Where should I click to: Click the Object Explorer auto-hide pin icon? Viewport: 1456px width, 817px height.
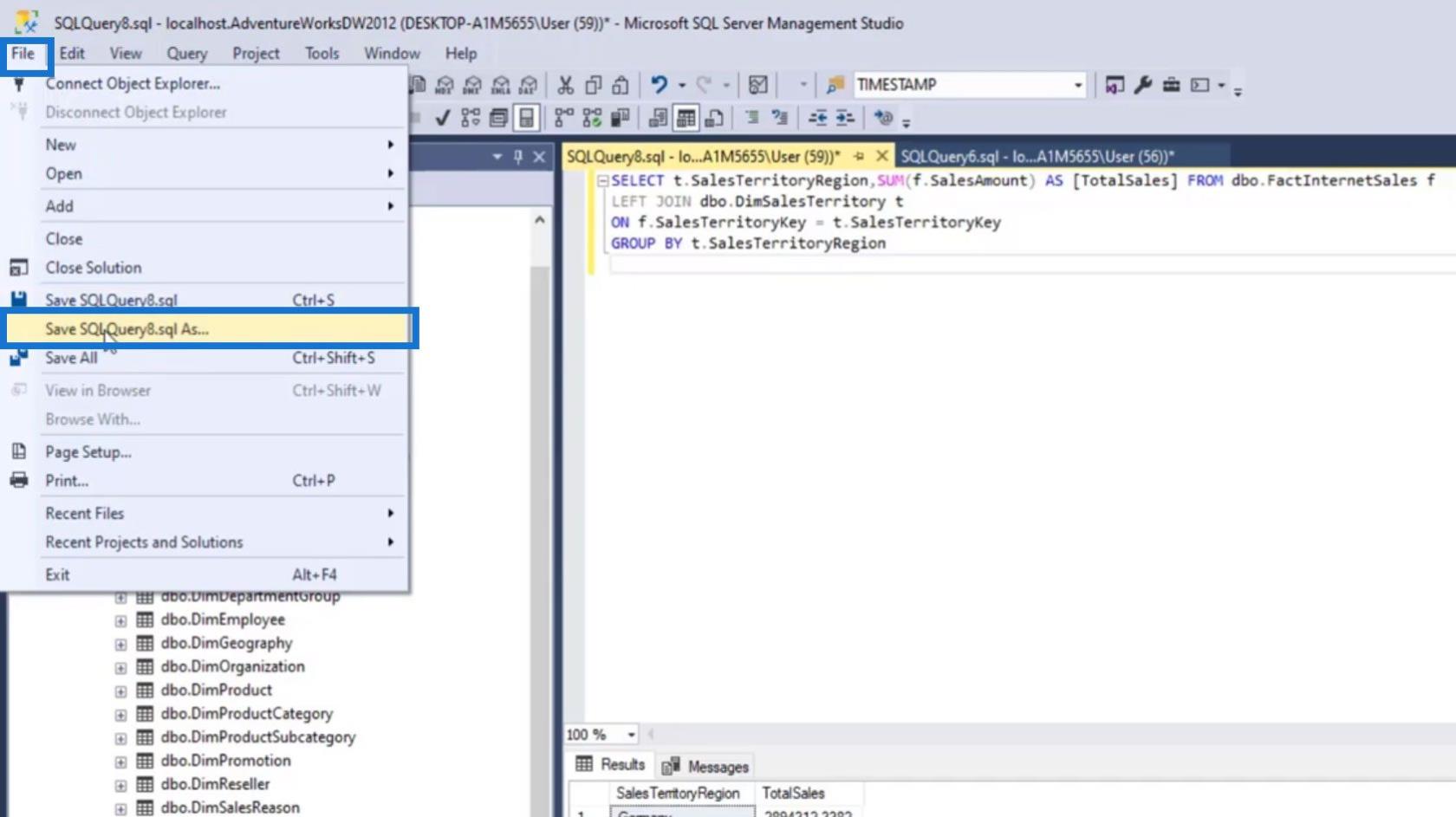pyautogui.click(x=518, y=157)
